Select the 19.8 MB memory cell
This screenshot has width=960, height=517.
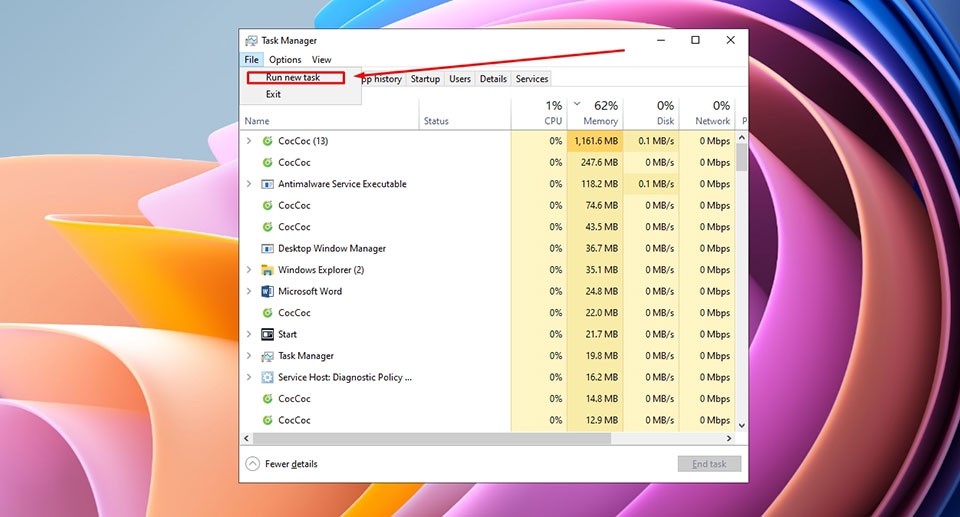(595, 356)
